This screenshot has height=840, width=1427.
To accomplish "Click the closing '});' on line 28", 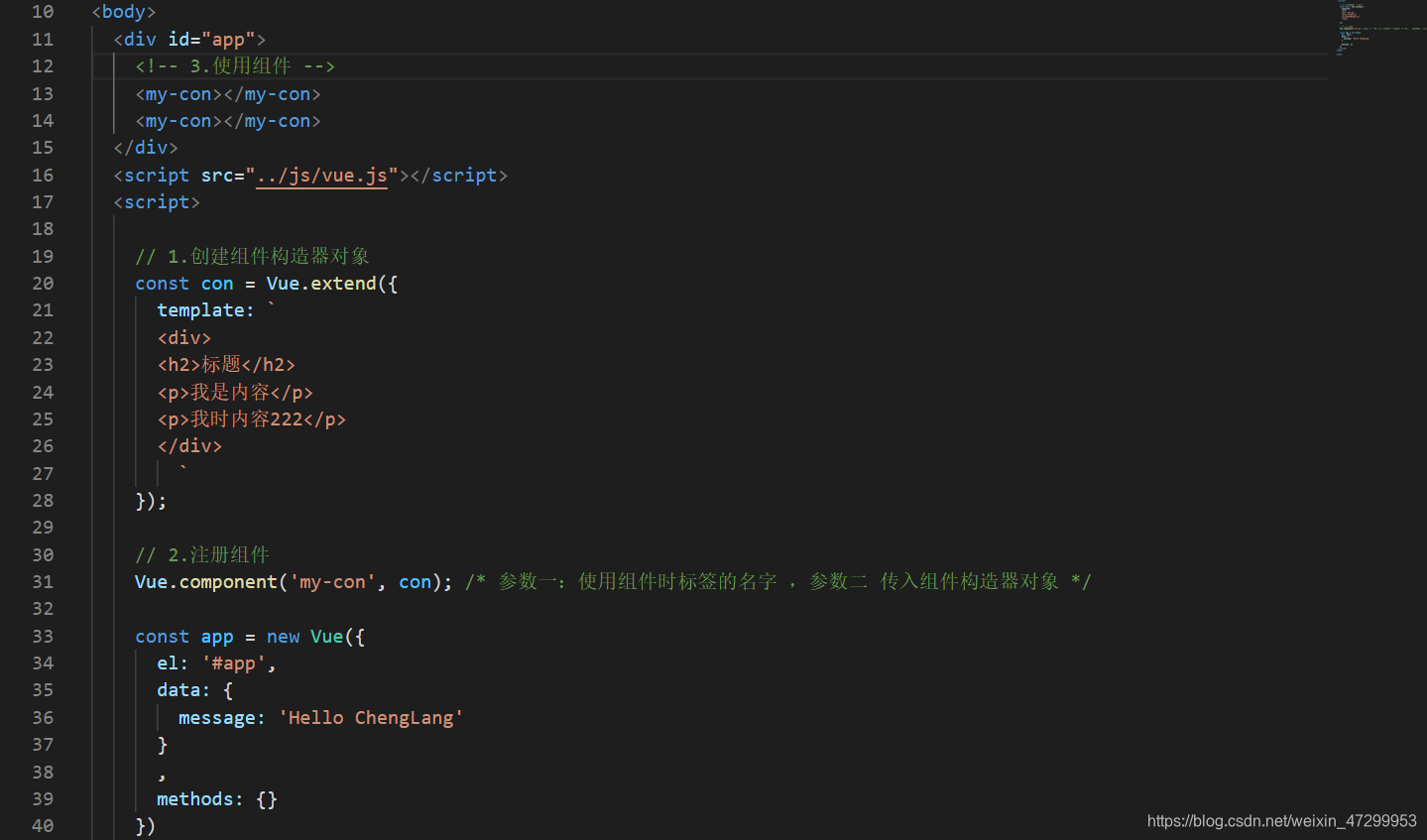I will click(x=151, y=501).
